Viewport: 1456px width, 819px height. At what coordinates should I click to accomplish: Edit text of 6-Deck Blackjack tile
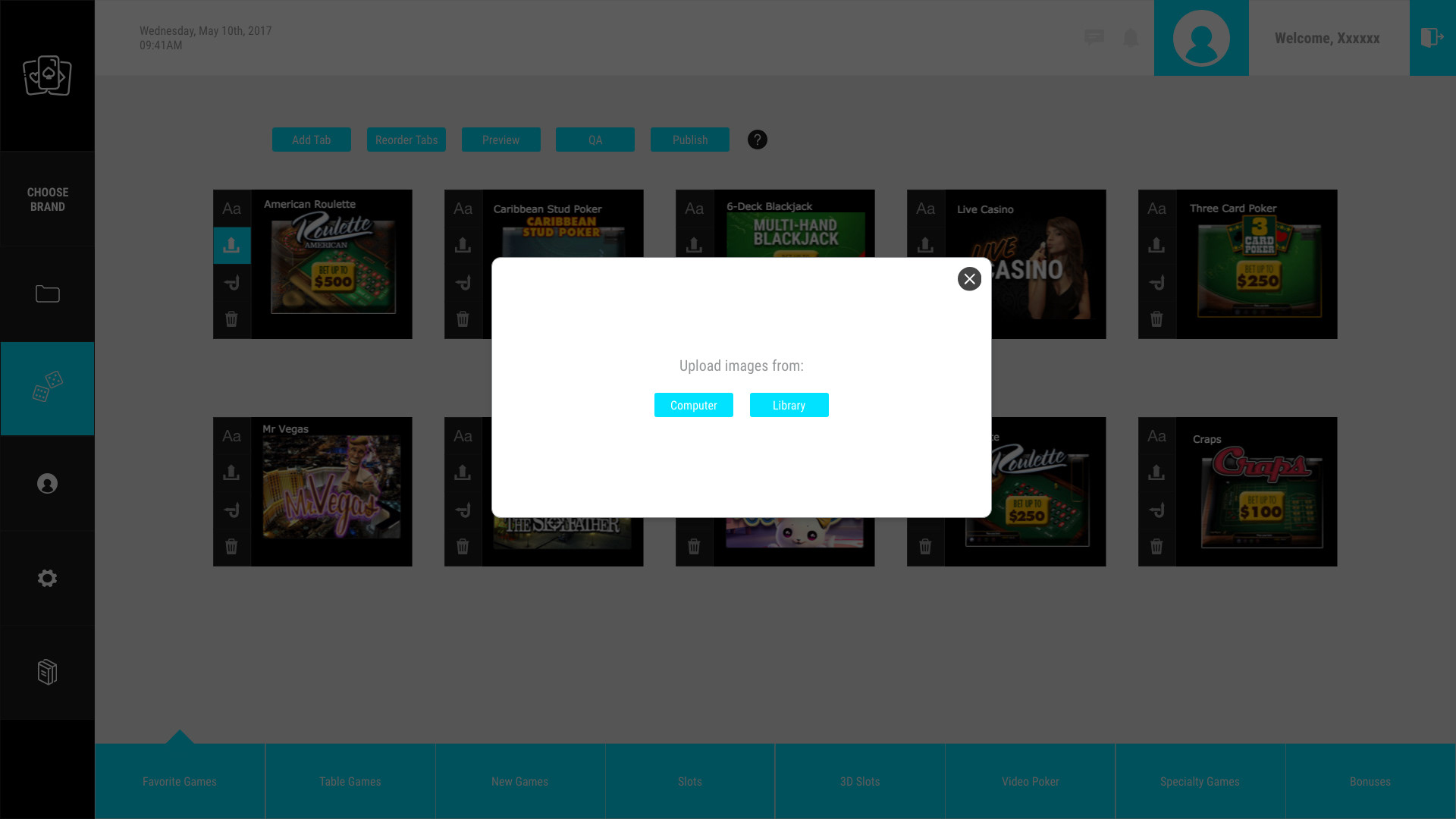click(x=694, y=209)
